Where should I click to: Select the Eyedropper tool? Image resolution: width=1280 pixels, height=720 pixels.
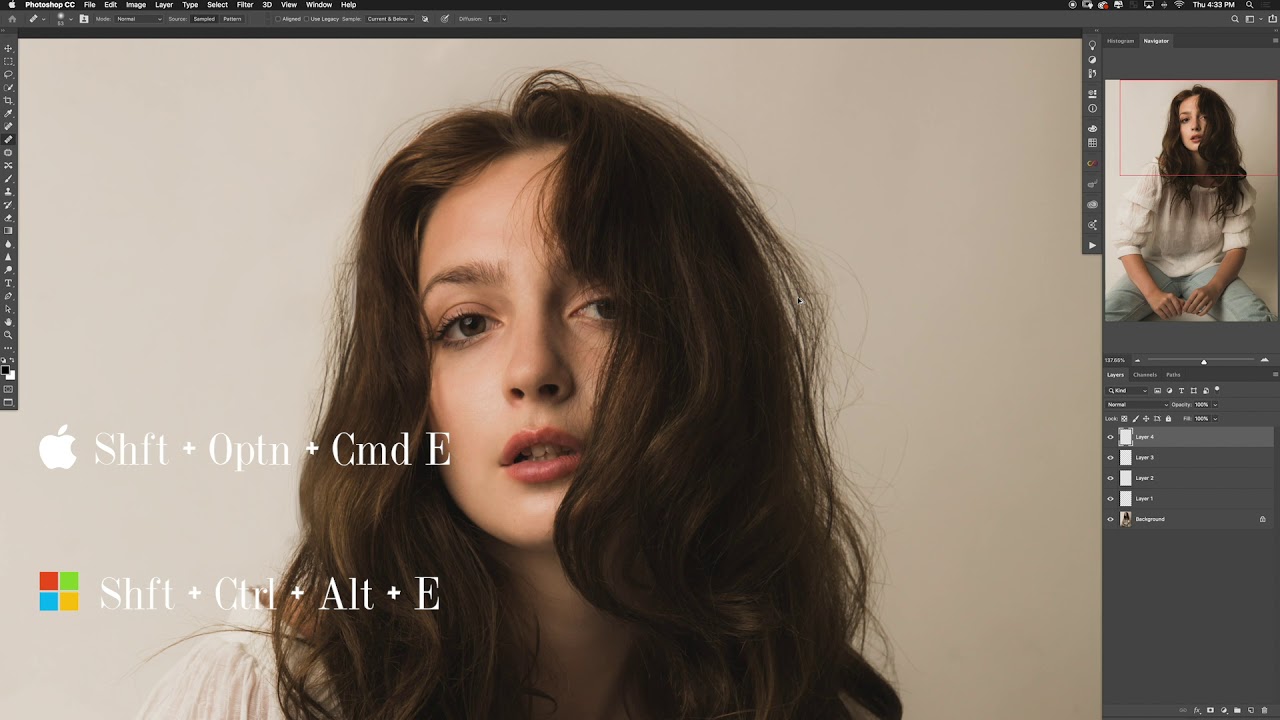[x=8, y=113]
